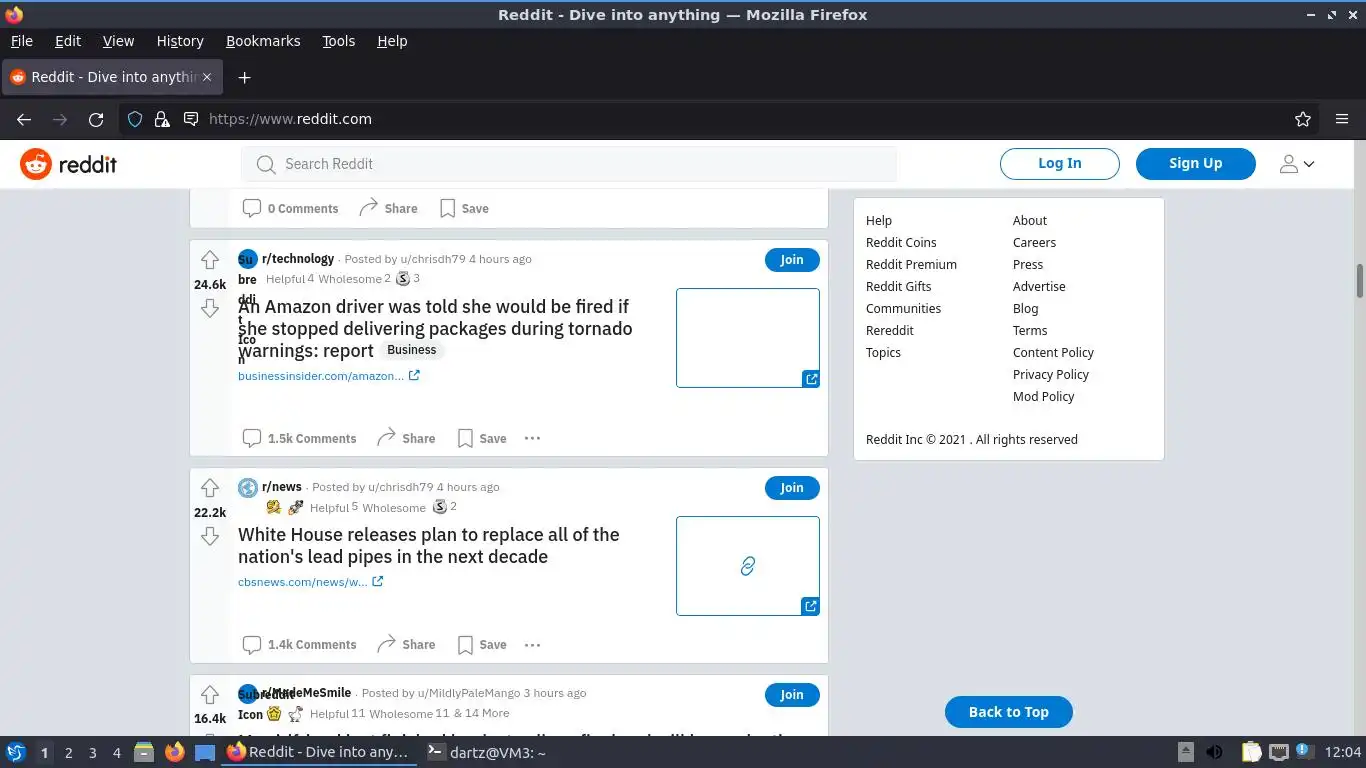Save the top partially visible post

point(464,208)
